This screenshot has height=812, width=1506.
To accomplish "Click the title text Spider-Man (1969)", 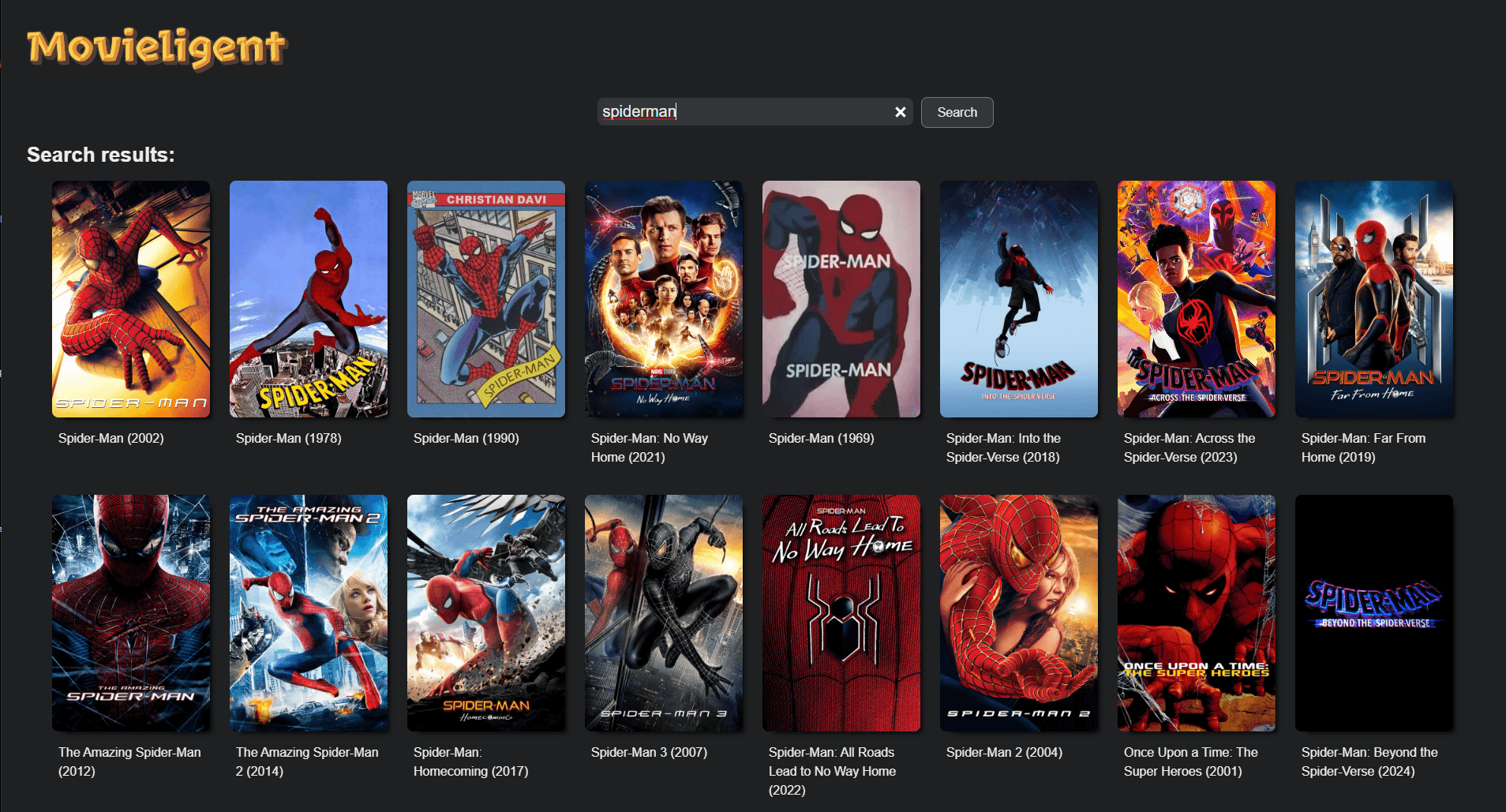I will (x=822, y=438).
